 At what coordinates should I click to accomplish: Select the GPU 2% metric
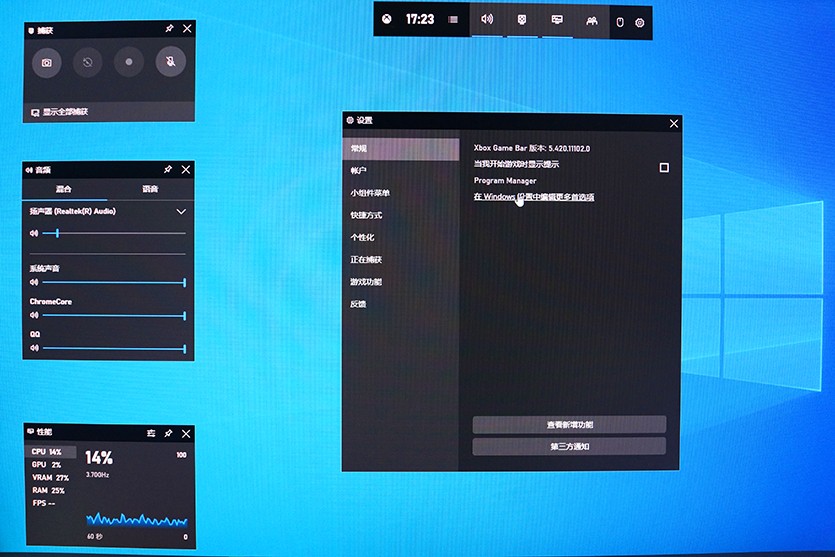(46, 465)
